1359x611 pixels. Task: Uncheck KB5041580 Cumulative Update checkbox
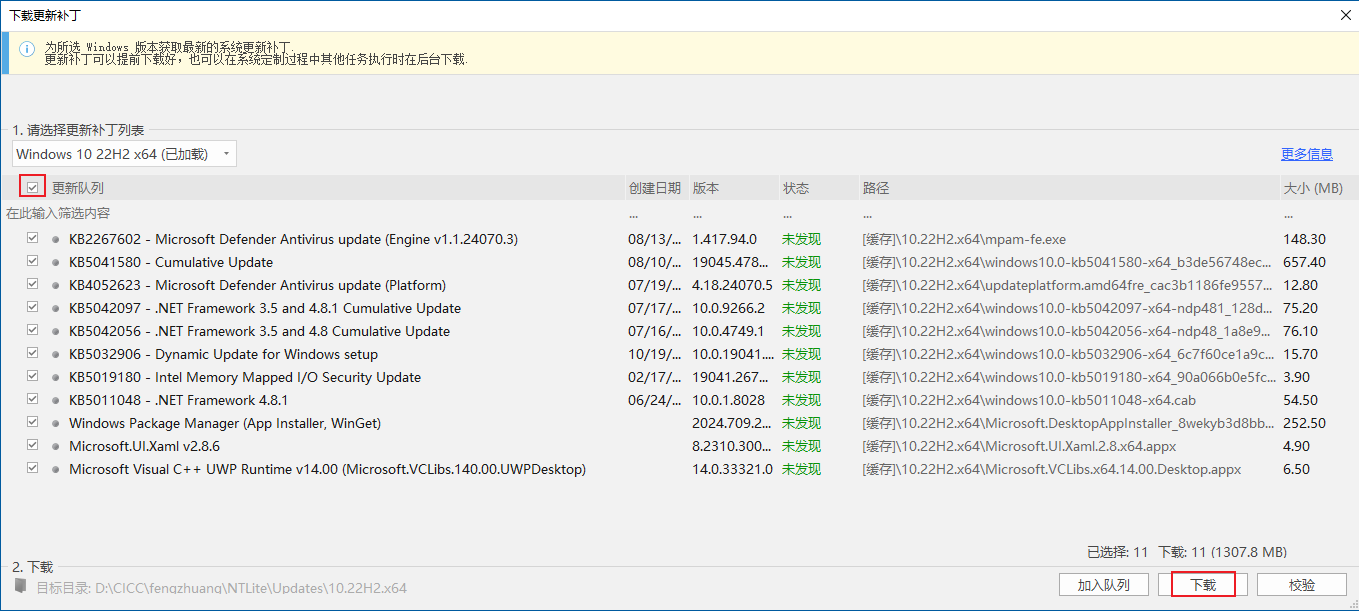pos(33,262)
